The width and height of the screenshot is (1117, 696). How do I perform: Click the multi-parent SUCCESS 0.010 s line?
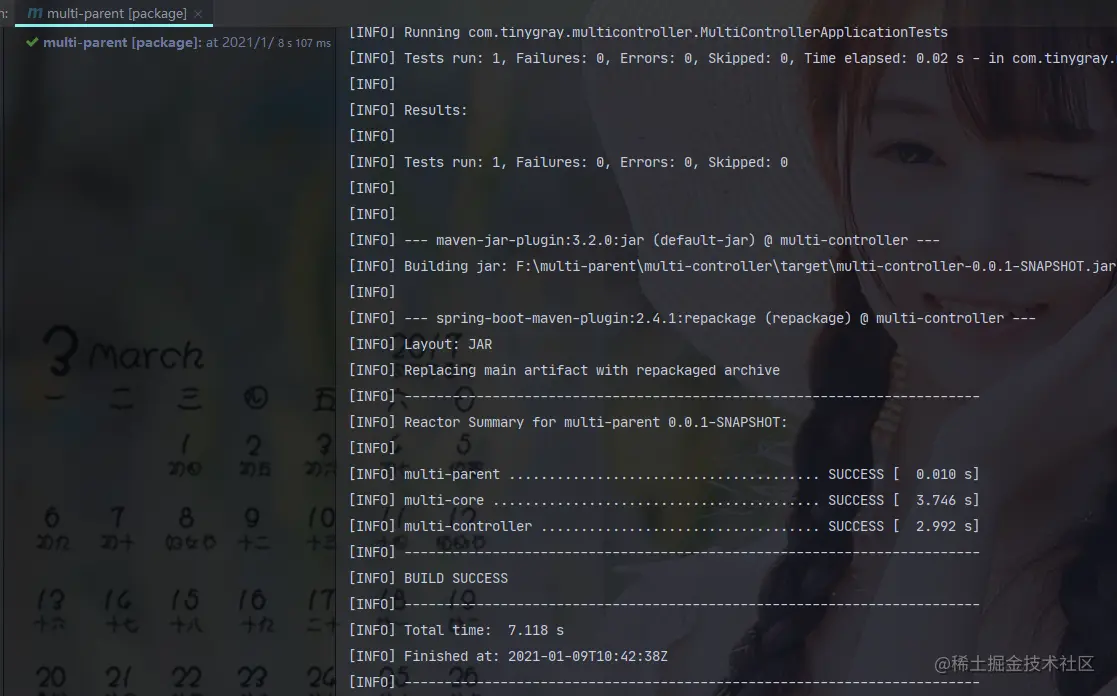664,474
